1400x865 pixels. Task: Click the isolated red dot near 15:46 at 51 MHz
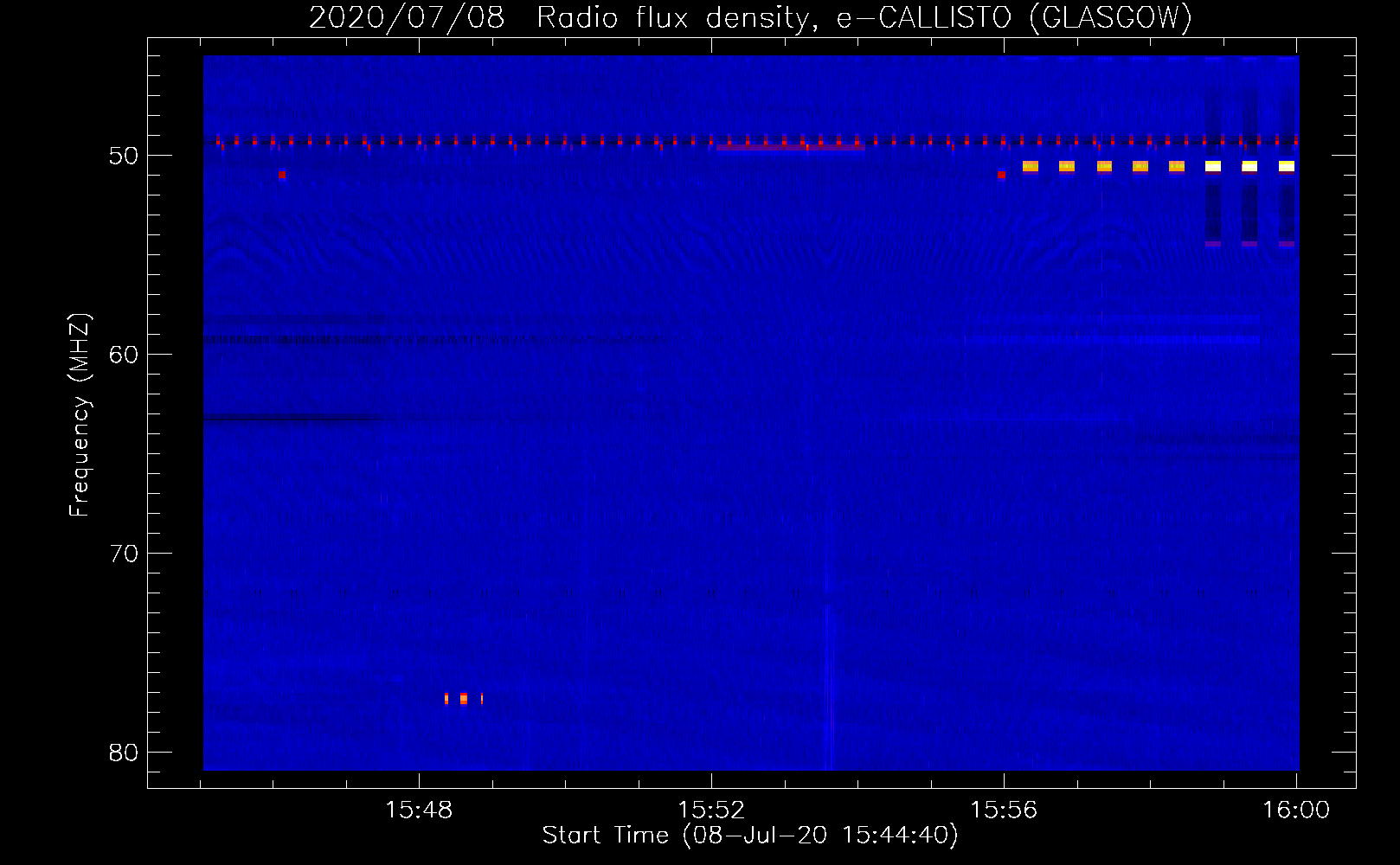pyautogui.click(x=282, y=175)
